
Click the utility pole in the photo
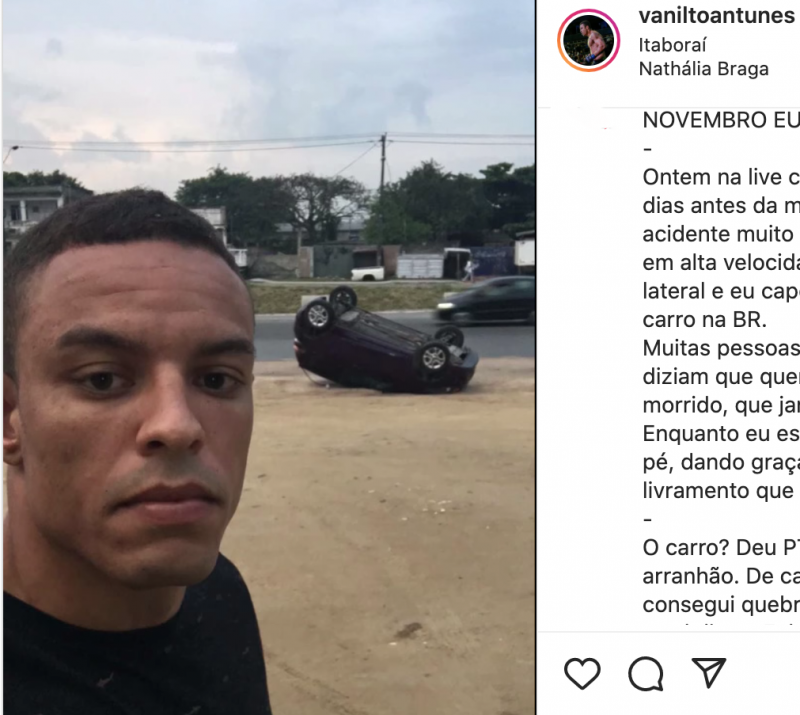pyautogui.click(x=383, y=194)
